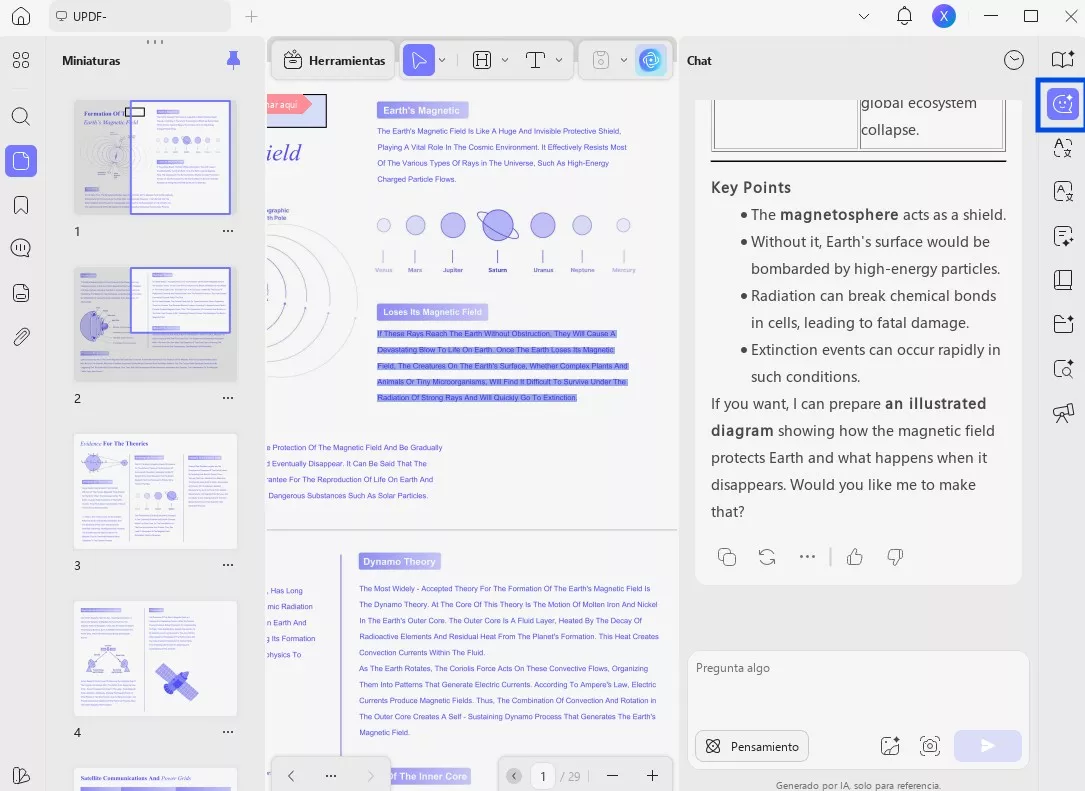Open the AI chat assistant icon
The width and height of the screenshot is (1085, 791).
pos(1062,104)
